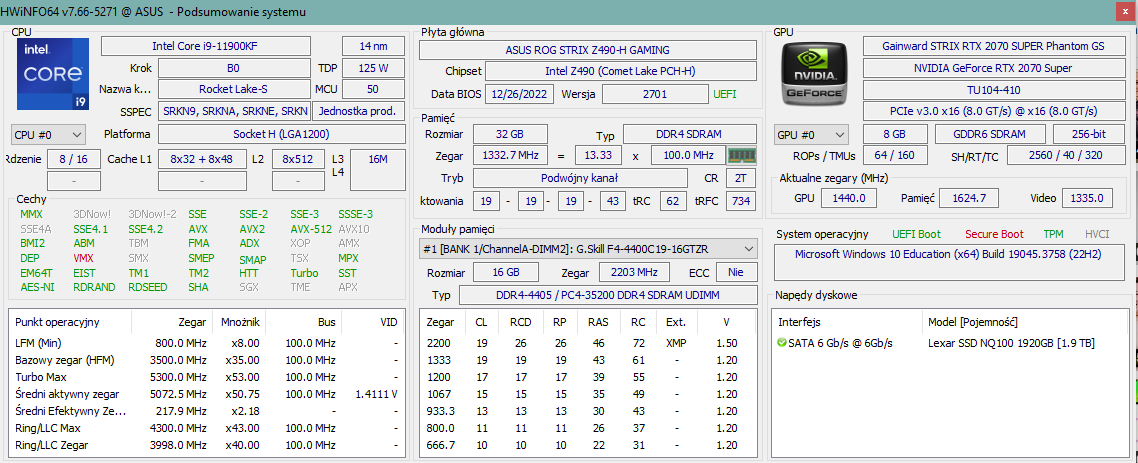Click the red Secure Boot label
Viewport: 1138px width, 463px height.
[x=994, y=234]
